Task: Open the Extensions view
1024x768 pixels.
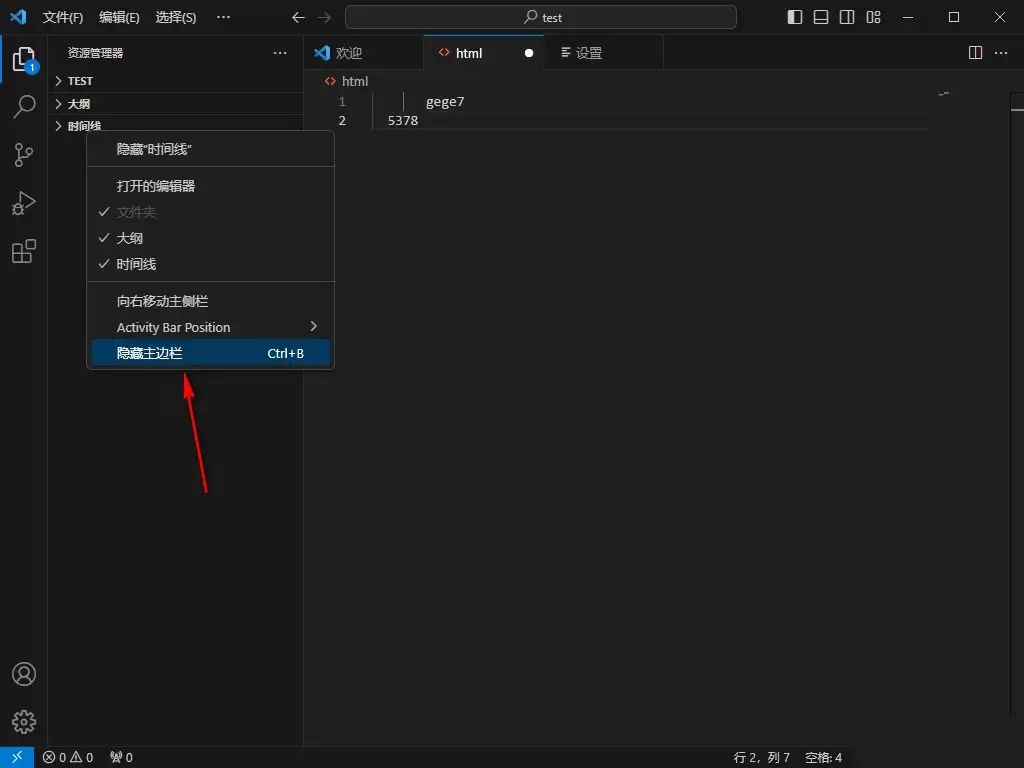Action: pyautogui.click(x=22, y=251)
